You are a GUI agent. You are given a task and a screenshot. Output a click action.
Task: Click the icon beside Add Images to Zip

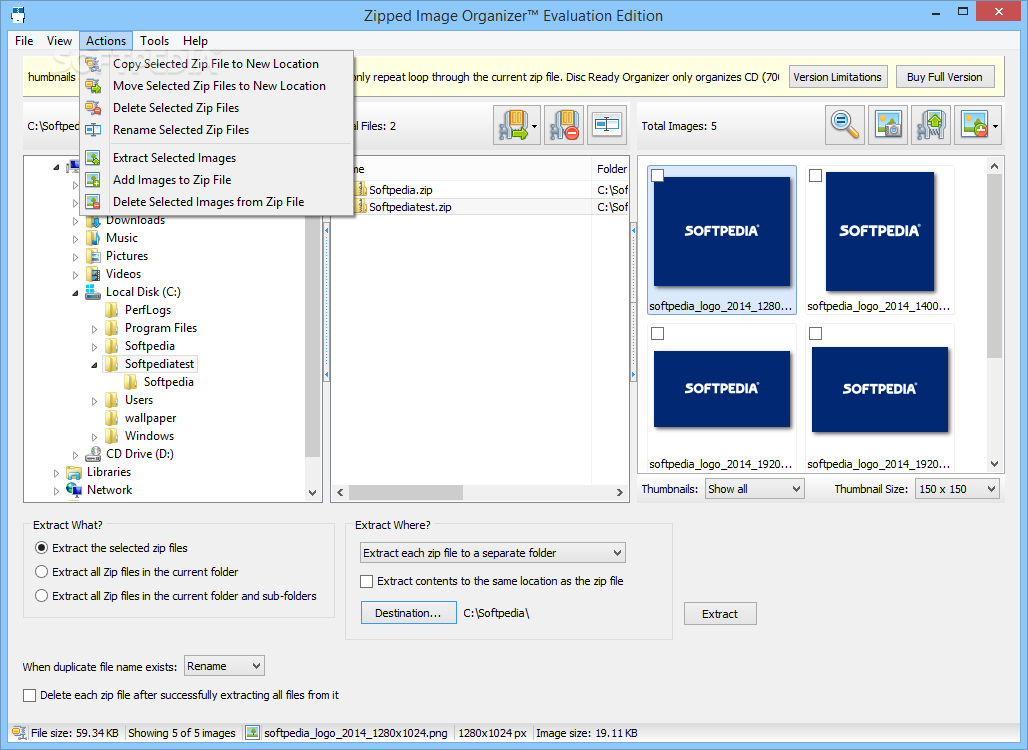pyautogui.click(x=93, y=180)
